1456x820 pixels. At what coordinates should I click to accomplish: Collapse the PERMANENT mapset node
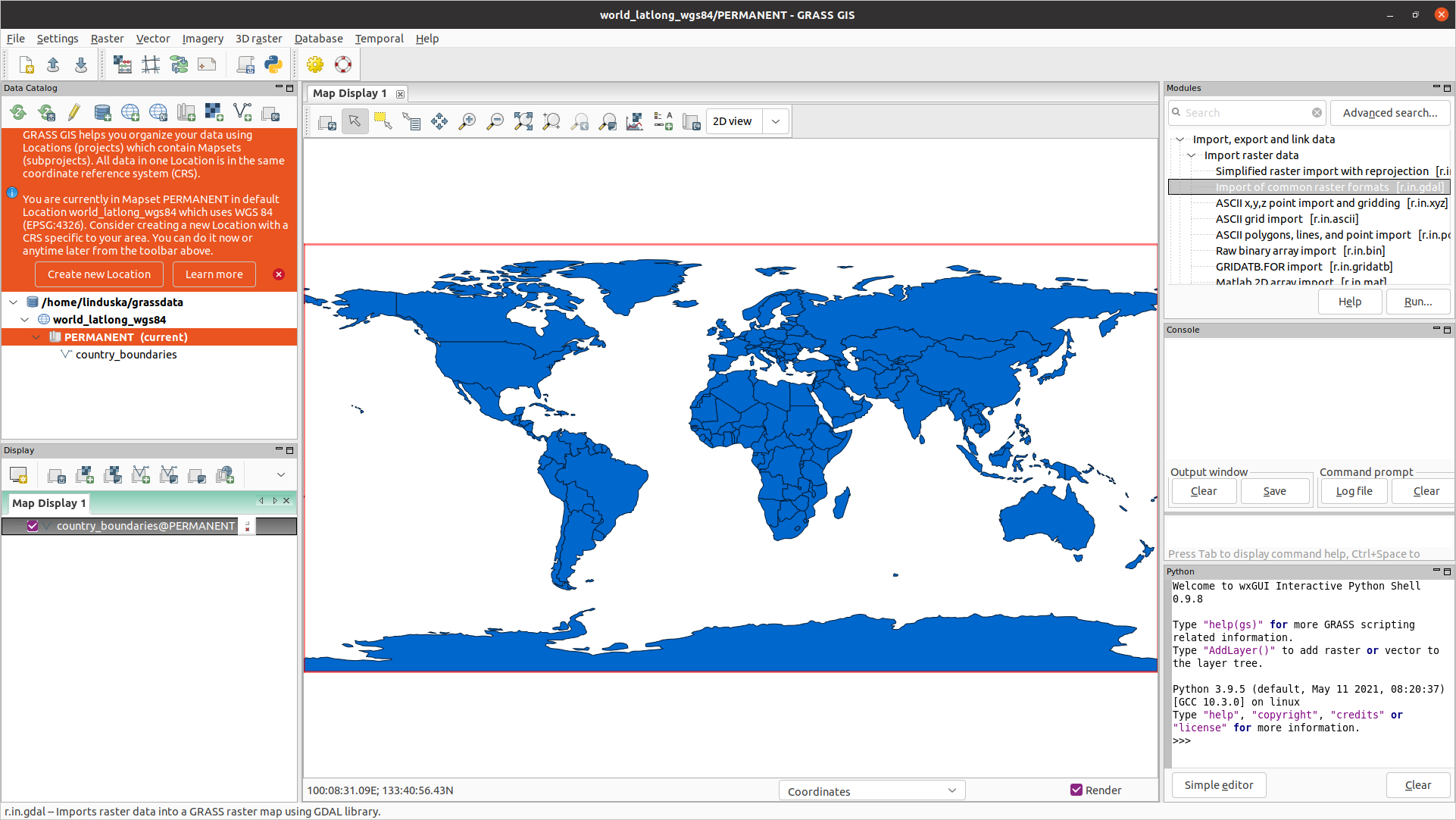click(36, 336)
